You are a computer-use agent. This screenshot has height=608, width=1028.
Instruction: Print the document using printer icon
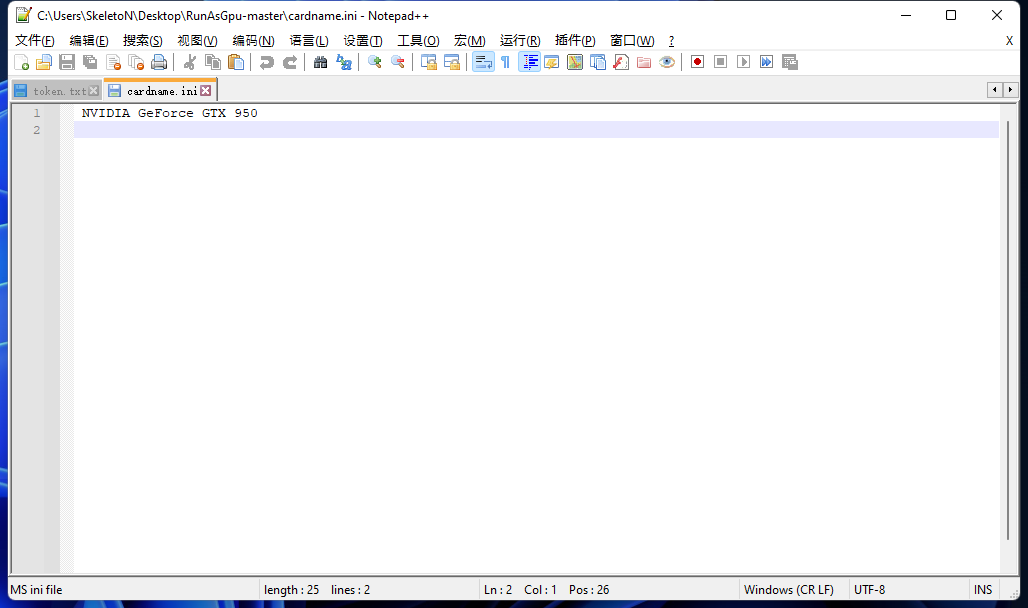click(x=159, y=62)
